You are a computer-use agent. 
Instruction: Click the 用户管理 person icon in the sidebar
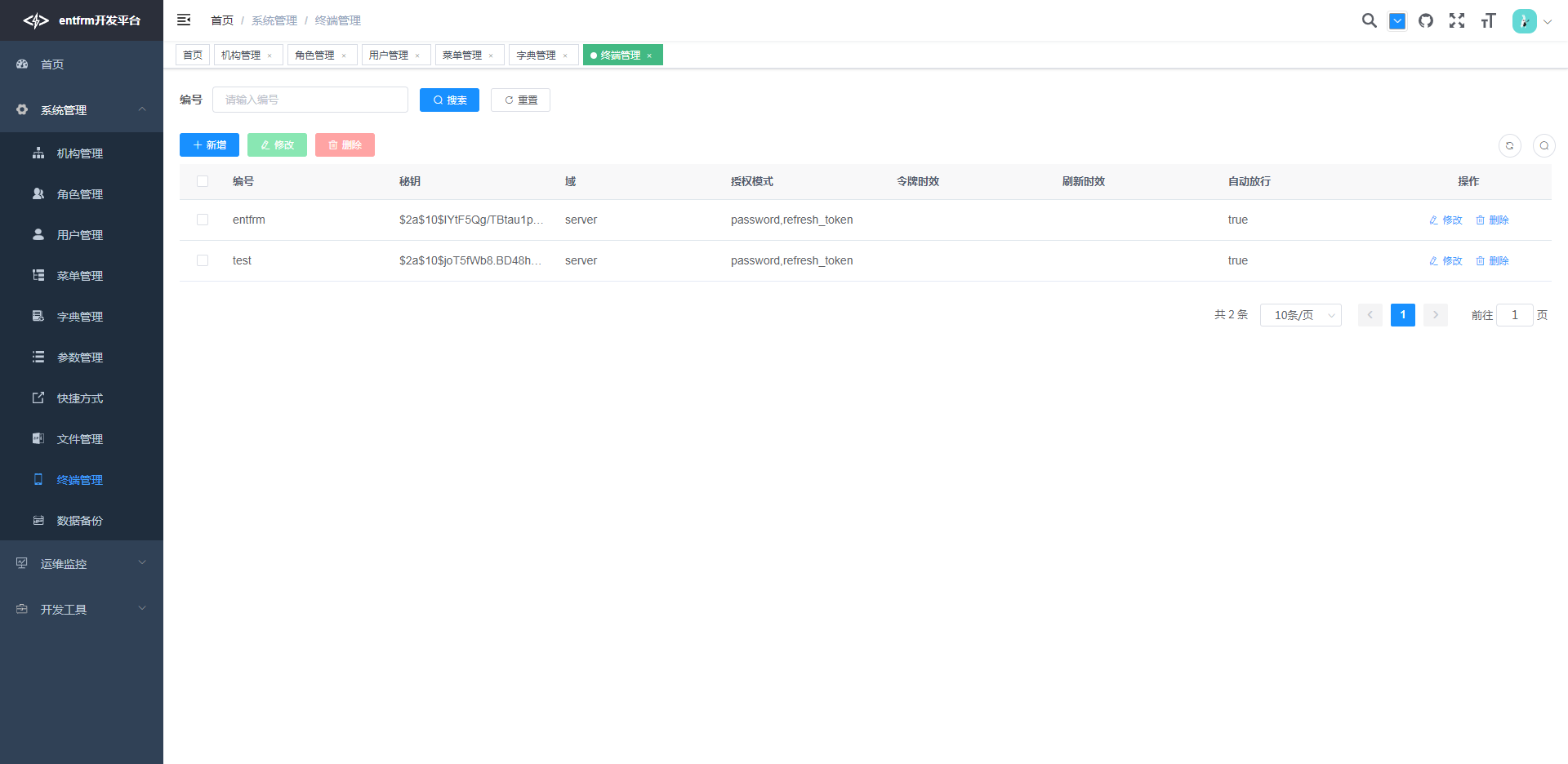pos(38,234)
